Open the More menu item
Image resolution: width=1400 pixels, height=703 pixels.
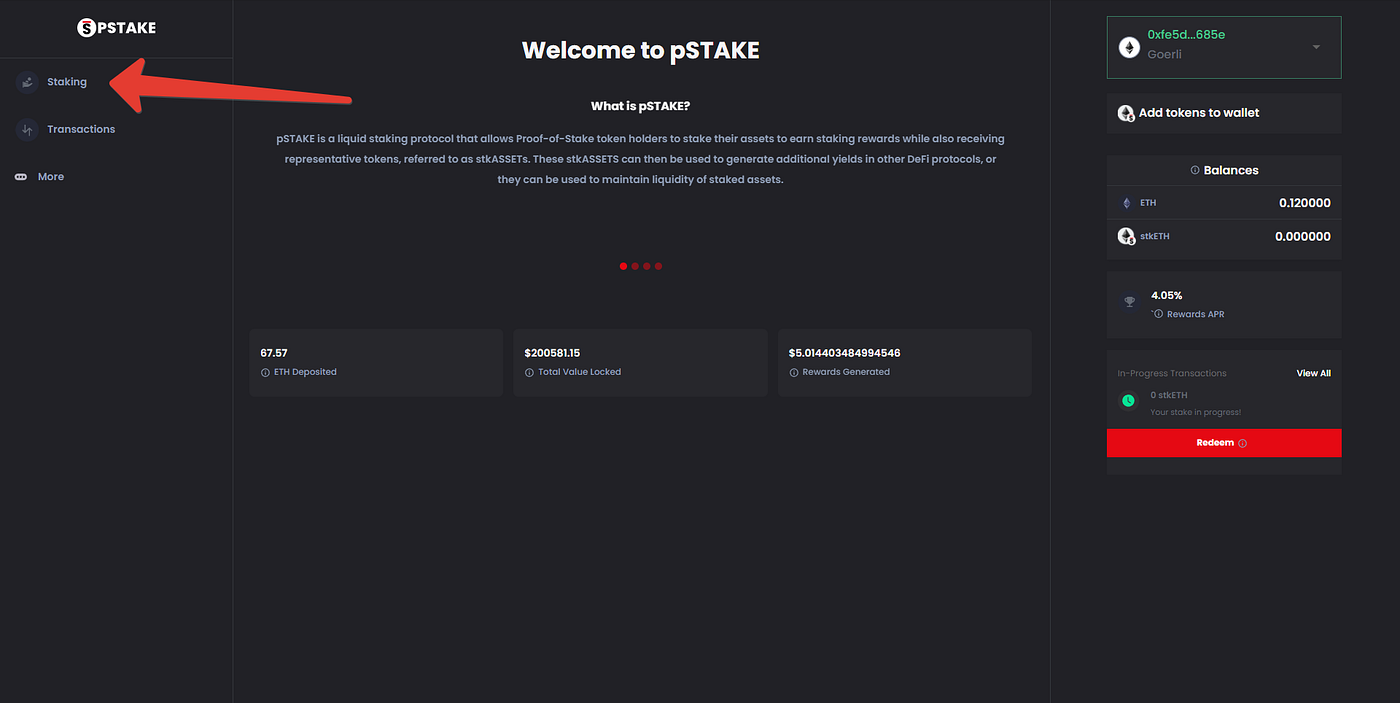[x=51, y=177]
